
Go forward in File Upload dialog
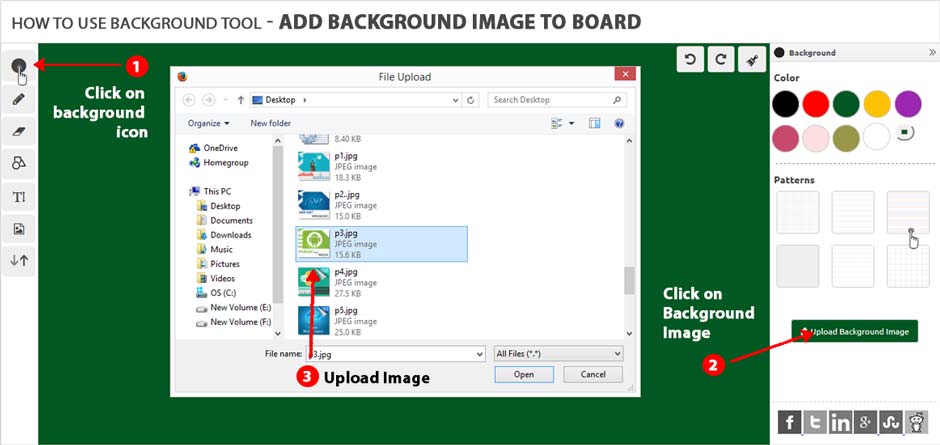(x=209, y=100)
